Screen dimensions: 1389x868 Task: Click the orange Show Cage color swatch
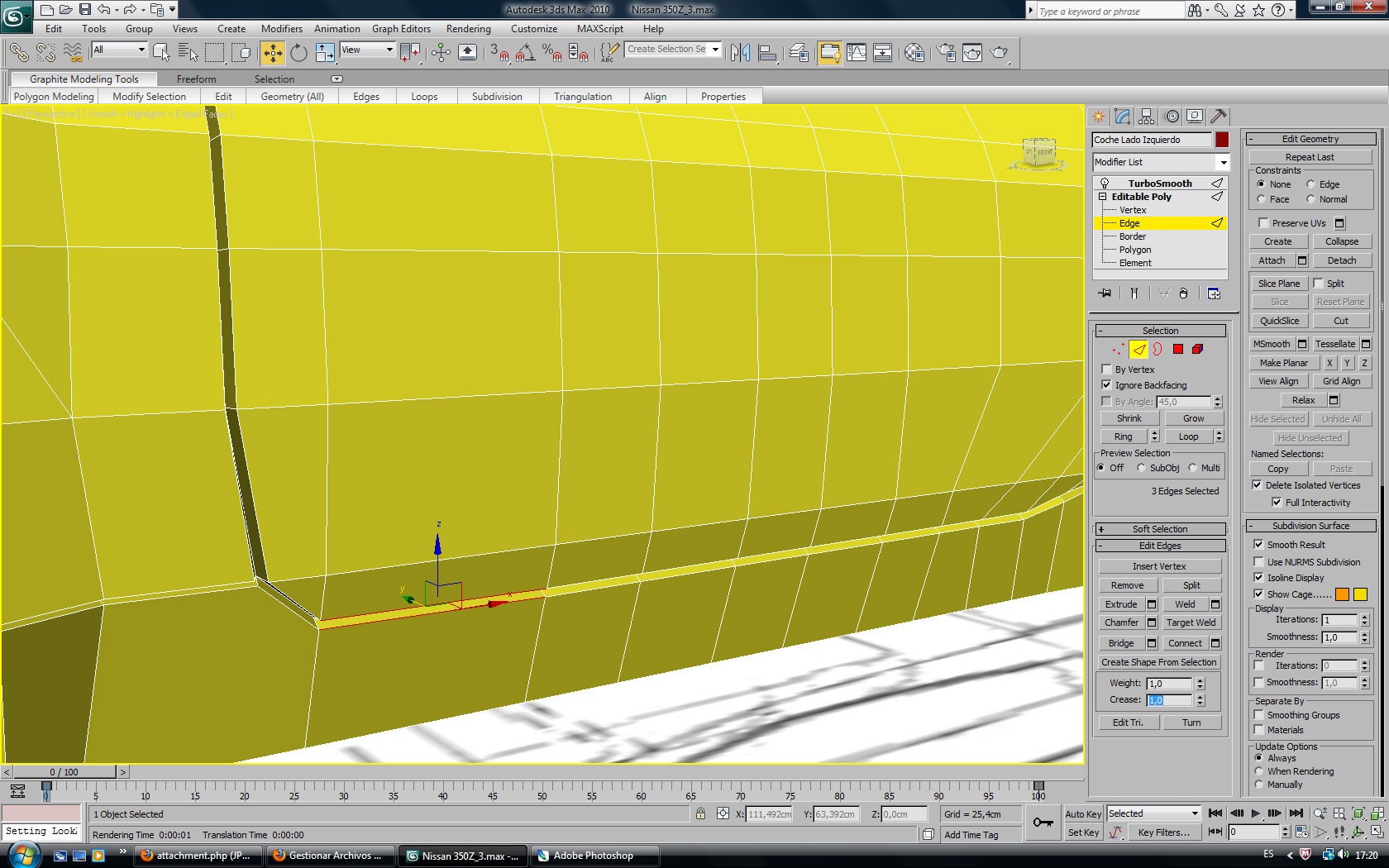[x=1342, y=594]
